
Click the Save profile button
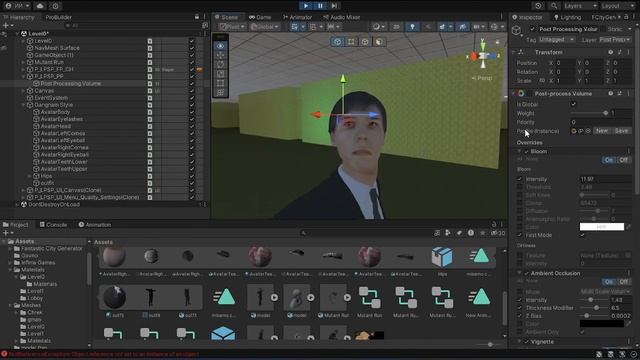pyautogui.click(x=622, y=131)
